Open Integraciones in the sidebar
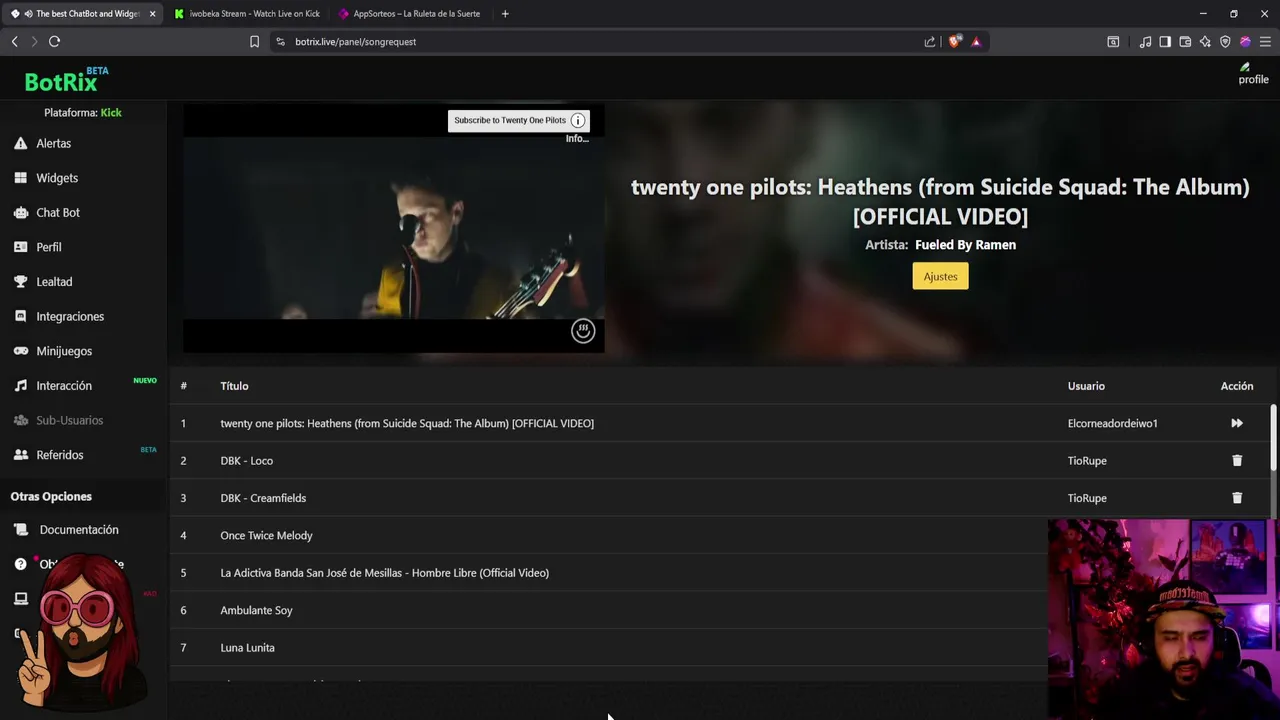The width and height of the screenshot is (1280, 720). 70,316
